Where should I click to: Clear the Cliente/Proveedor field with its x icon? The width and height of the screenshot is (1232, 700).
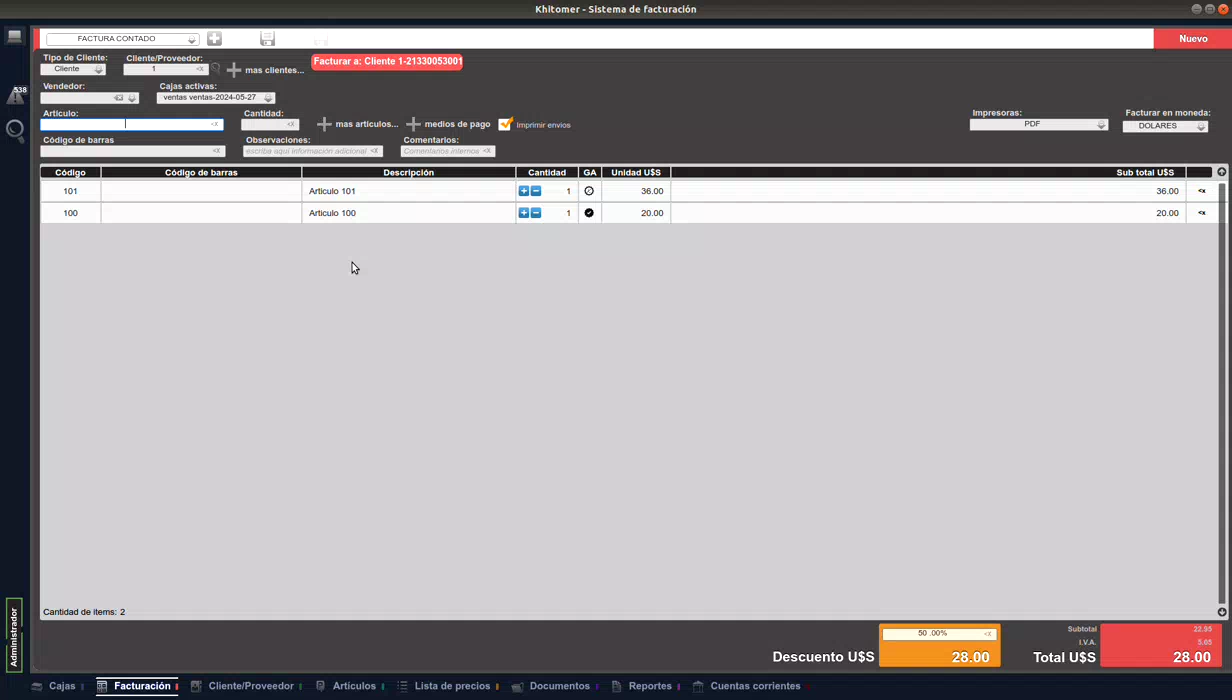coord(200,69)
